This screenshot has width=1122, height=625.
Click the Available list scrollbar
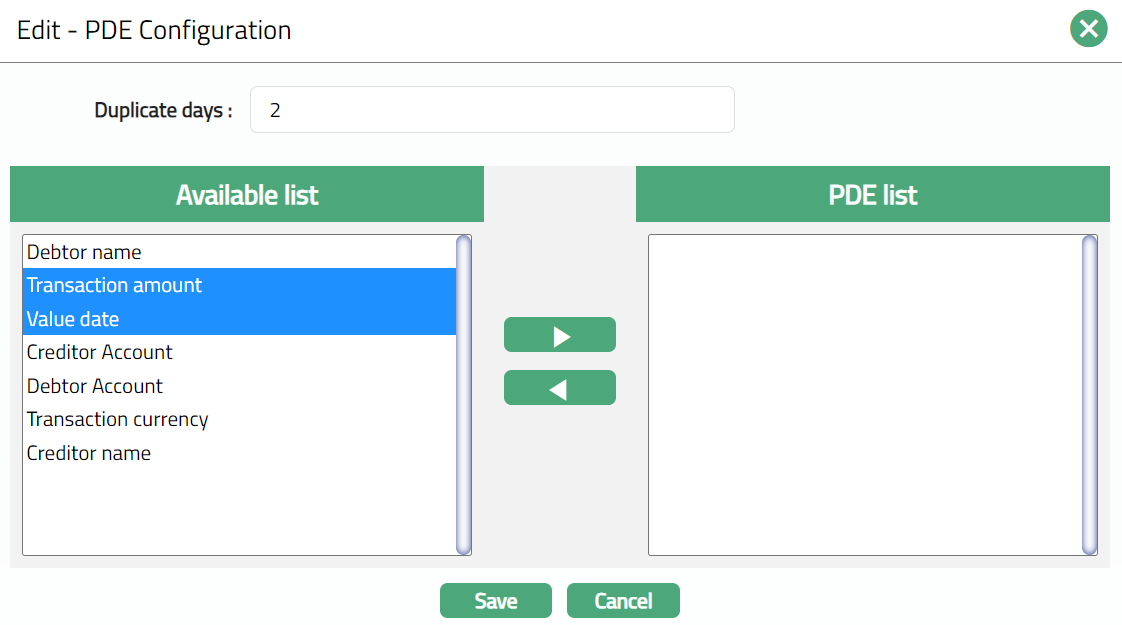click(463, 395)
